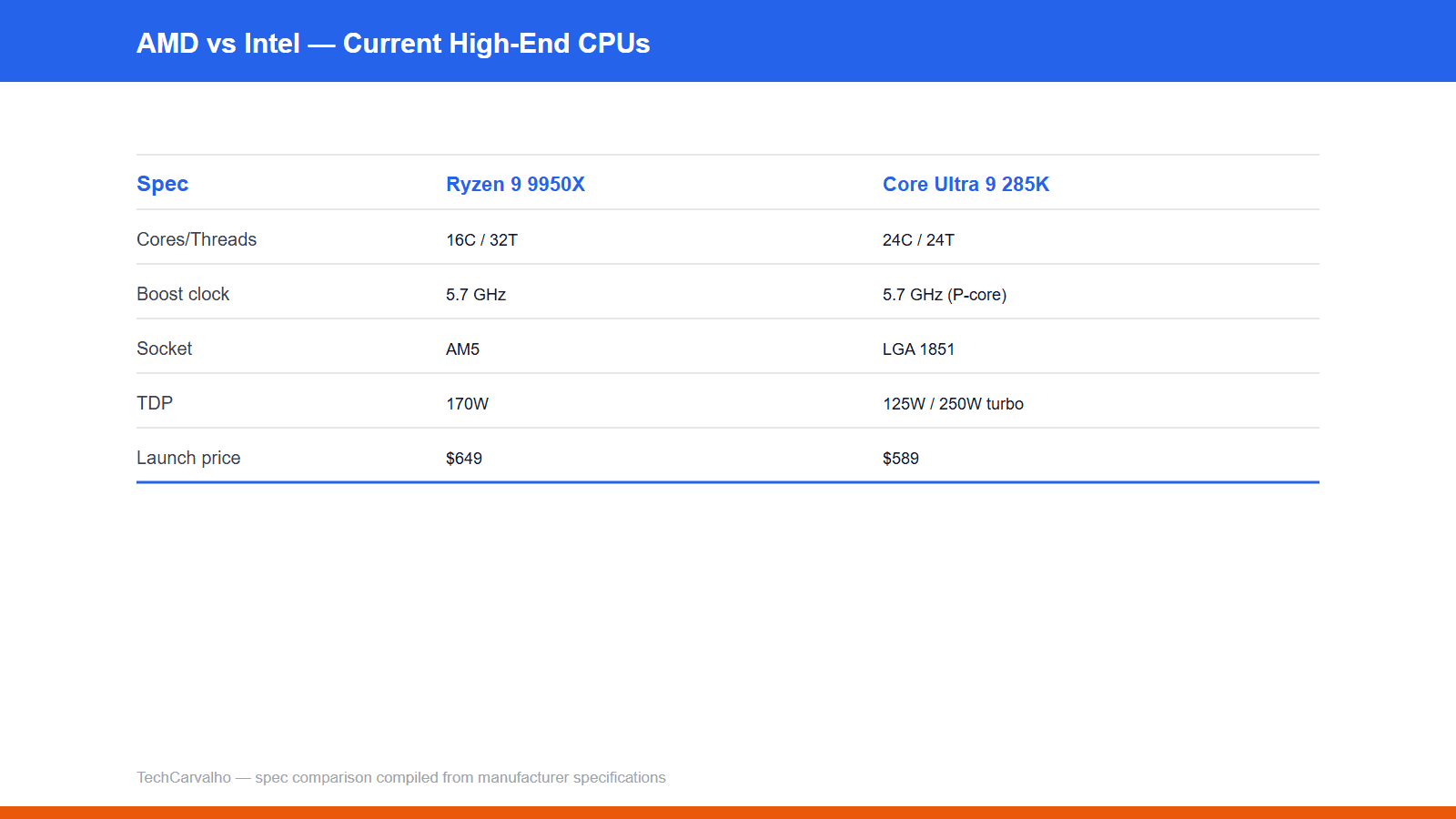Click the TechCarvalho footer source note
The height and width of the screenshot is (819, 1456).
[401, 777]
